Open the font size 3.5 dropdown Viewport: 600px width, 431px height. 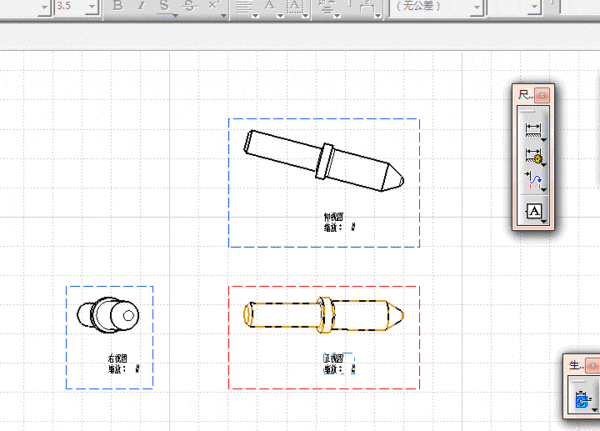pyautogui.click(x=92, y=6)
